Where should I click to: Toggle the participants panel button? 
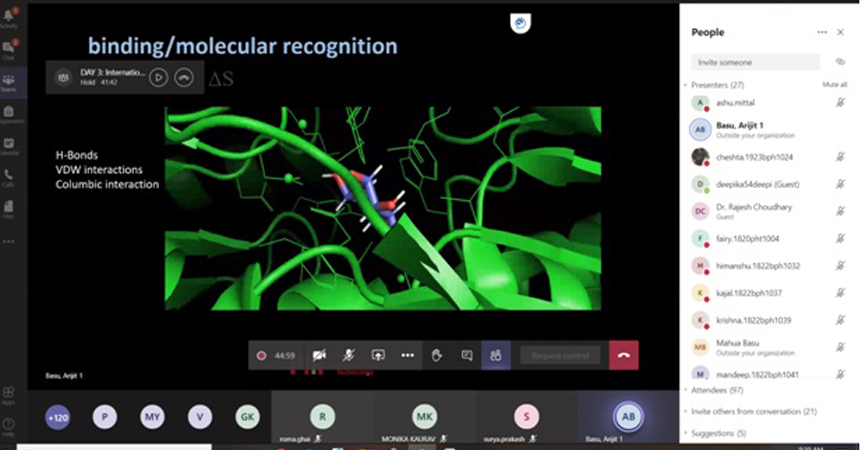(495, 355)
